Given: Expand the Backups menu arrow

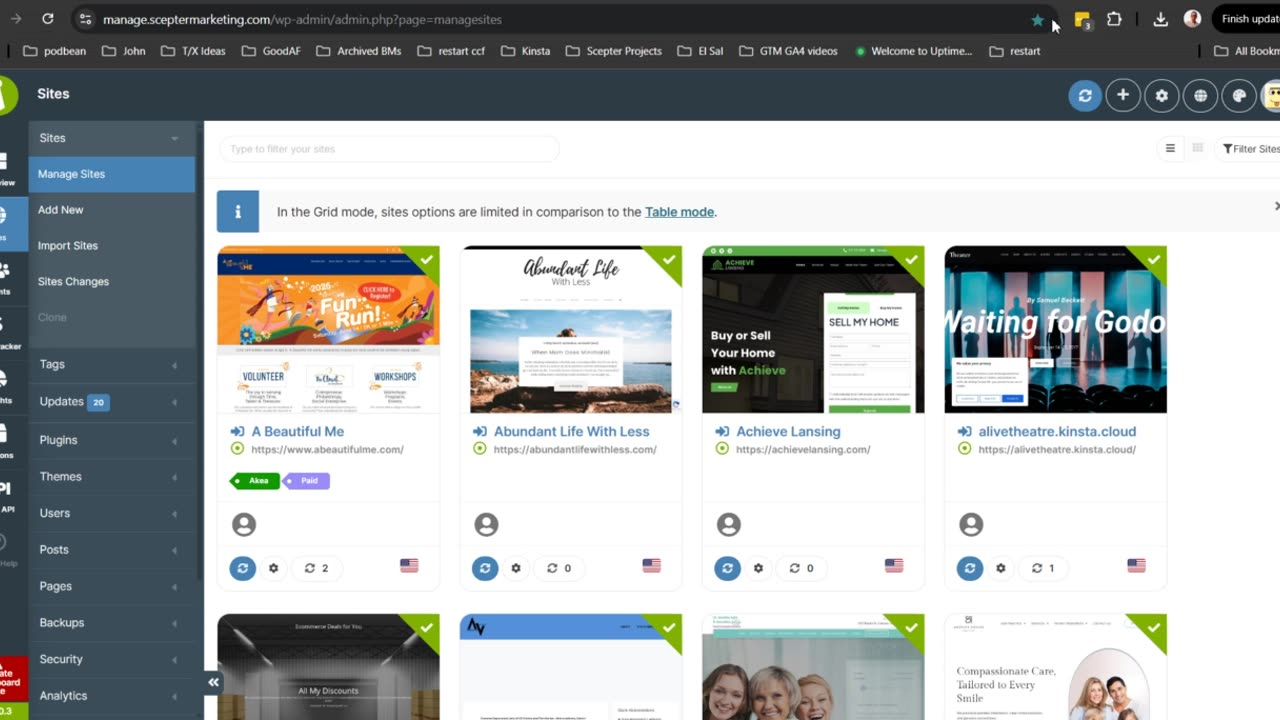Looking at the screenshot, I should pyautogui.click(x=174, y=623).
